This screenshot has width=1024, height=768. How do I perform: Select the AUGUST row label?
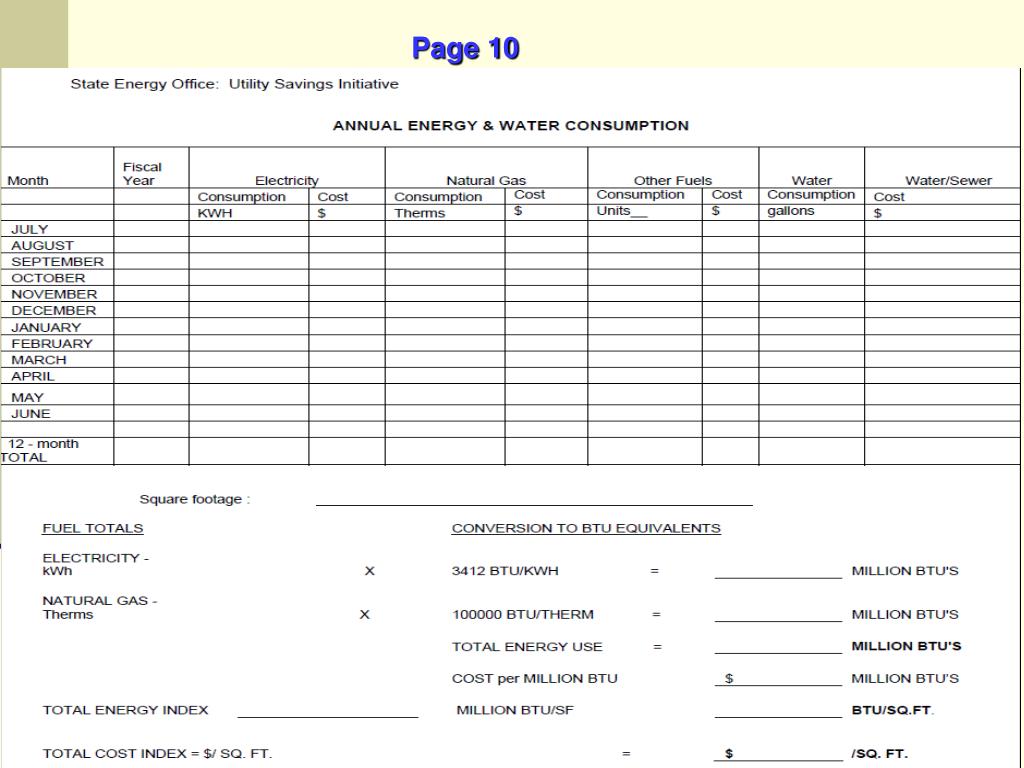(42, 246)
